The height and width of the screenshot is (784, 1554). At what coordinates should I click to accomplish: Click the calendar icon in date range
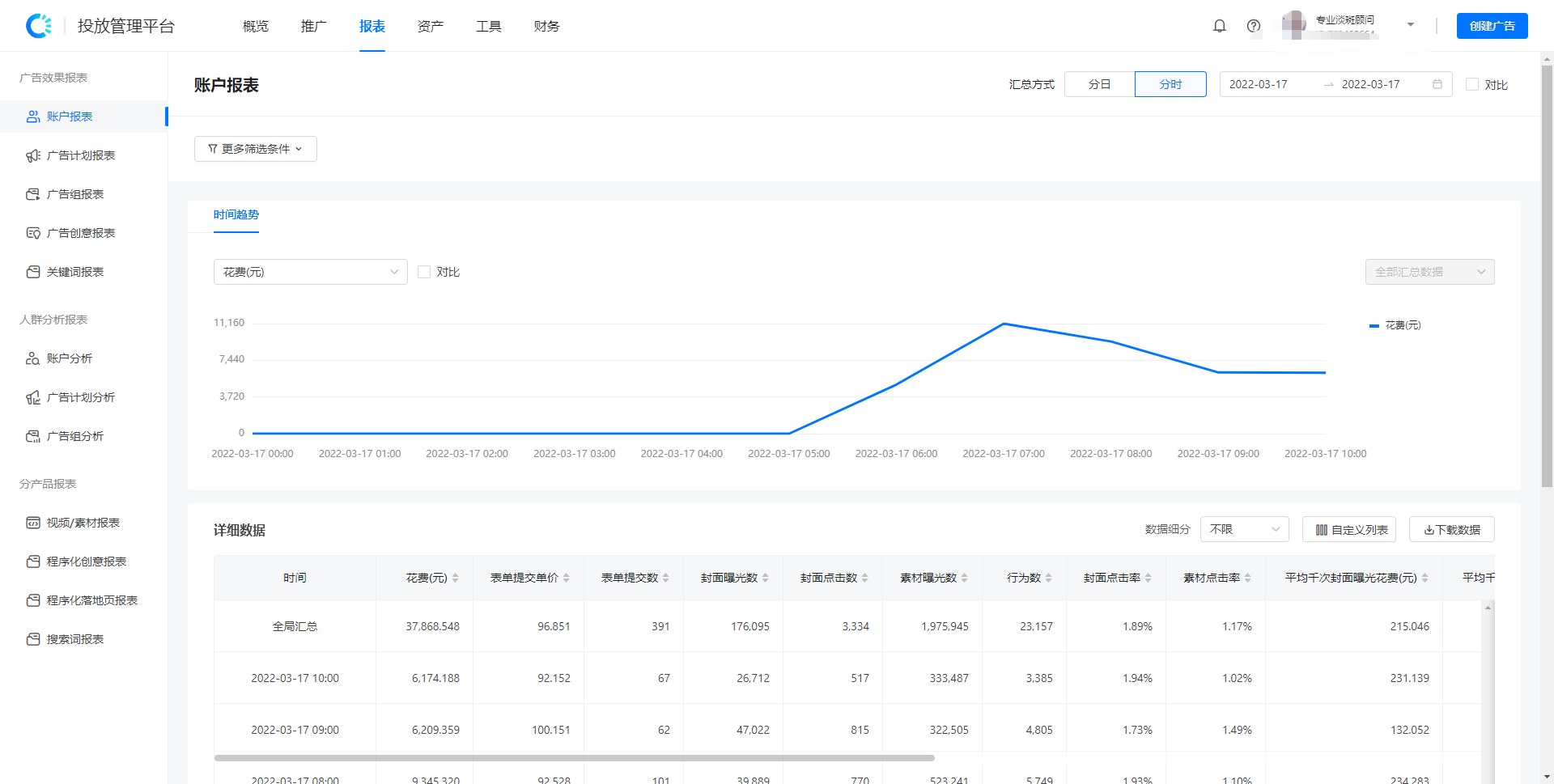pyautogui.click(x=1437, y=84)
